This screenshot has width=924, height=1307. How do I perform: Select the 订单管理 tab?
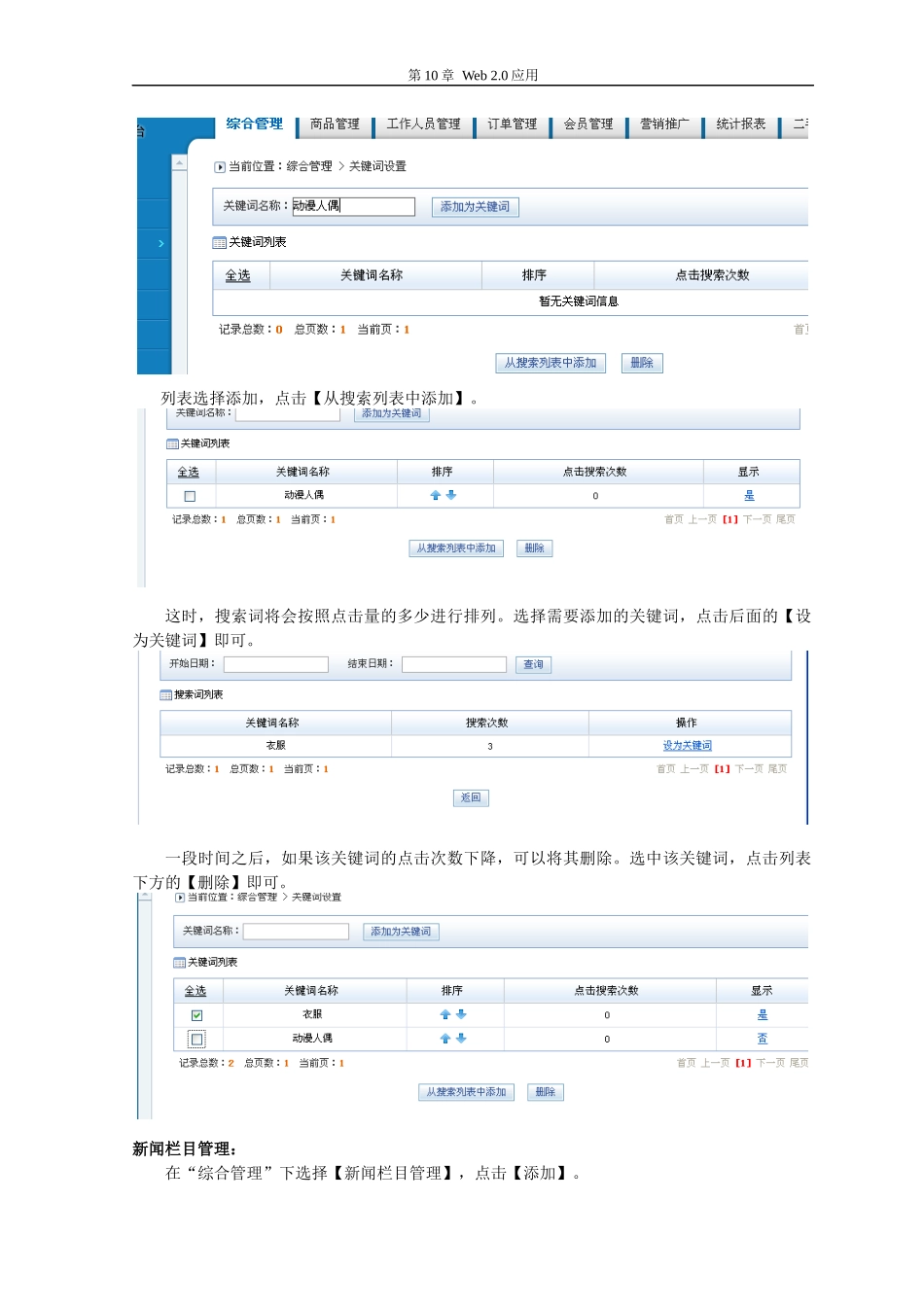tap(512, 124)
